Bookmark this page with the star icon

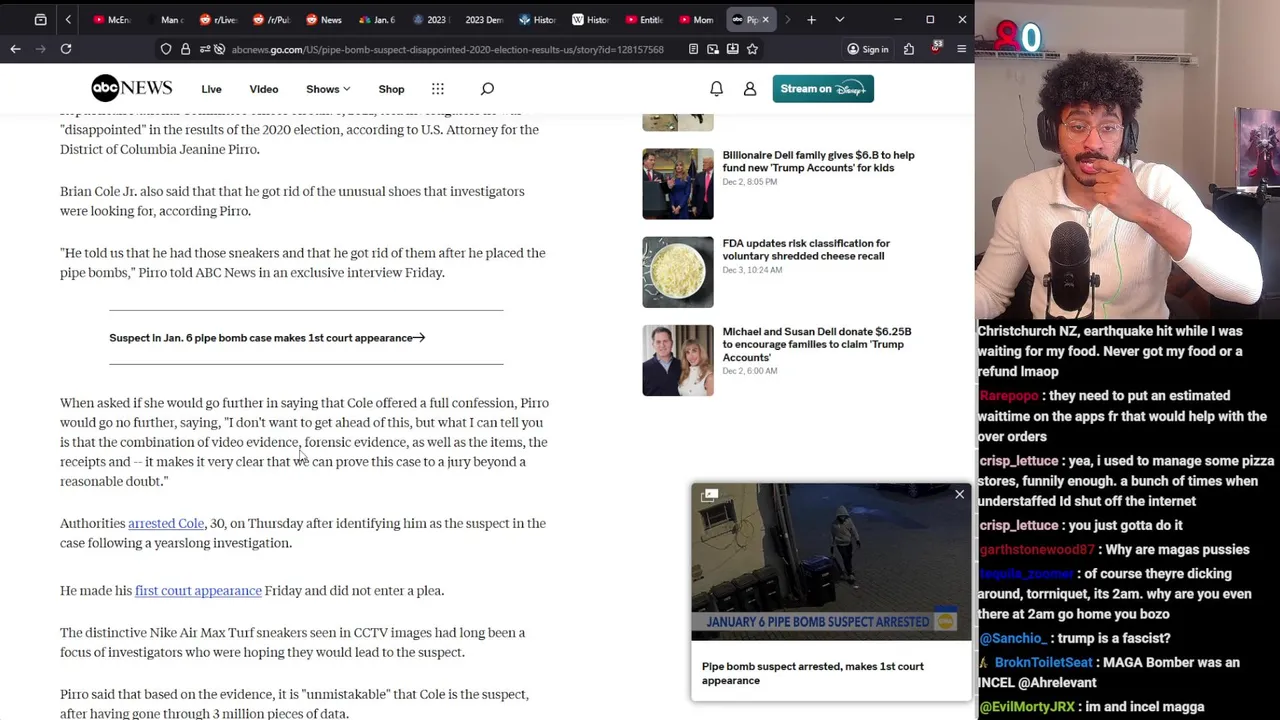click(x=752, y=49)
